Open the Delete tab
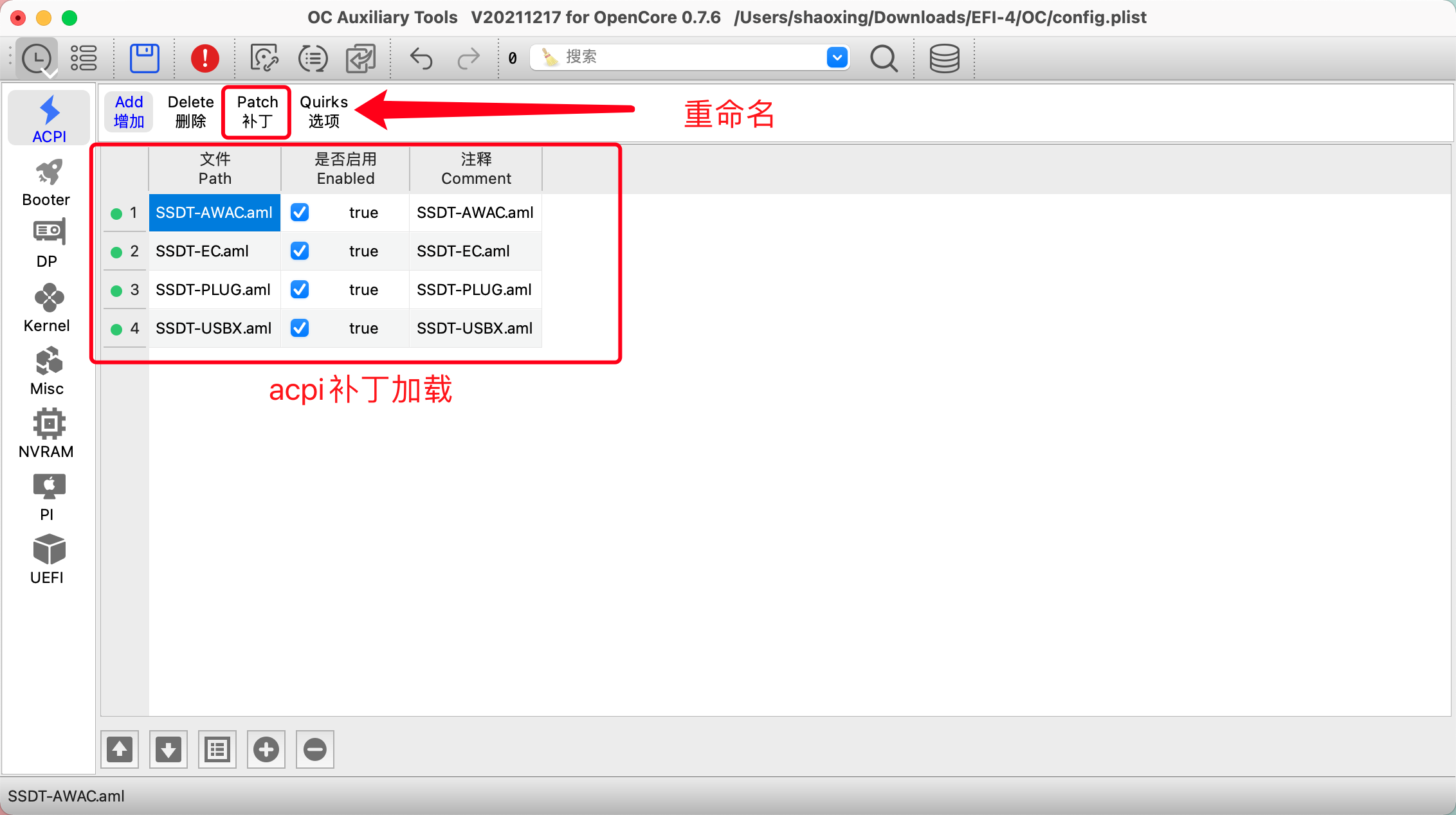1456x815 pixels. [x=190, y=112]
